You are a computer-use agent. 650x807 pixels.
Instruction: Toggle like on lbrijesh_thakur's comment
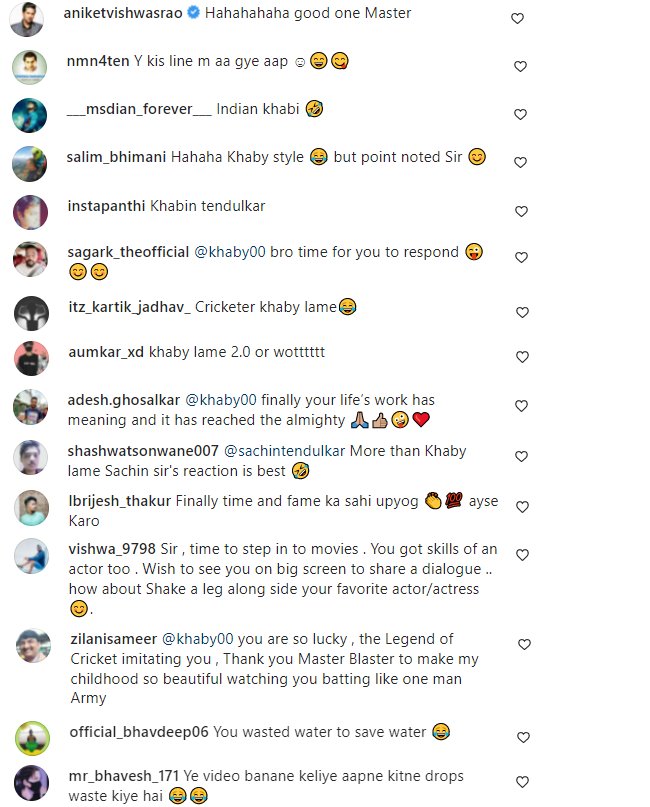pyautogui.click(x=520, y=506)
